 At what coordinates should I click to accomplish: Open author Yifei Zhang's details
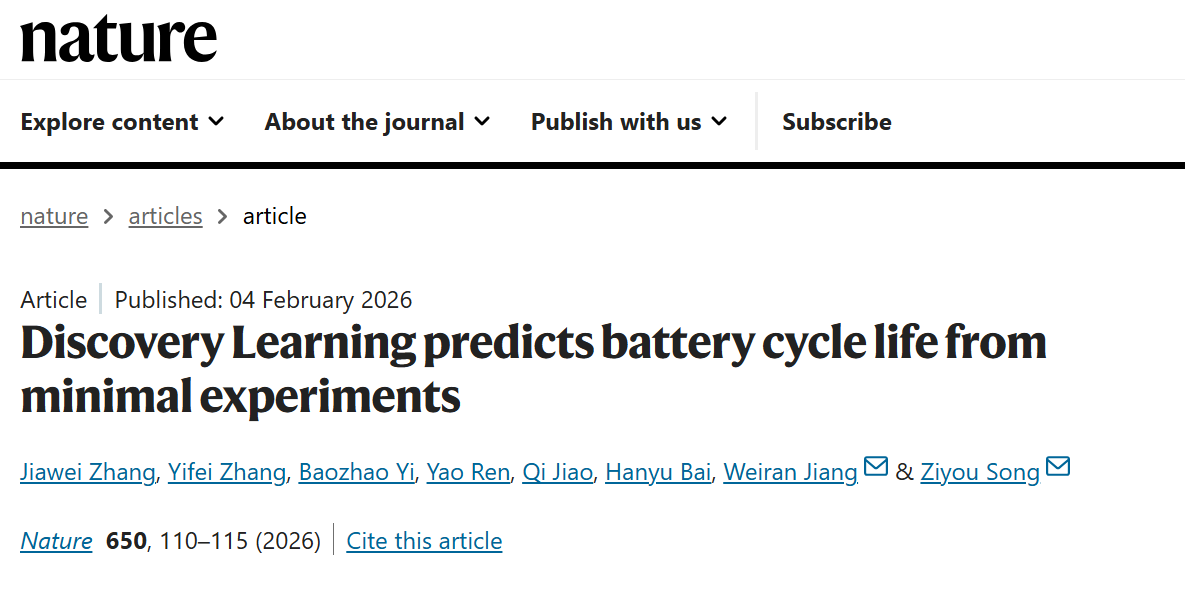tap(228, 472)
